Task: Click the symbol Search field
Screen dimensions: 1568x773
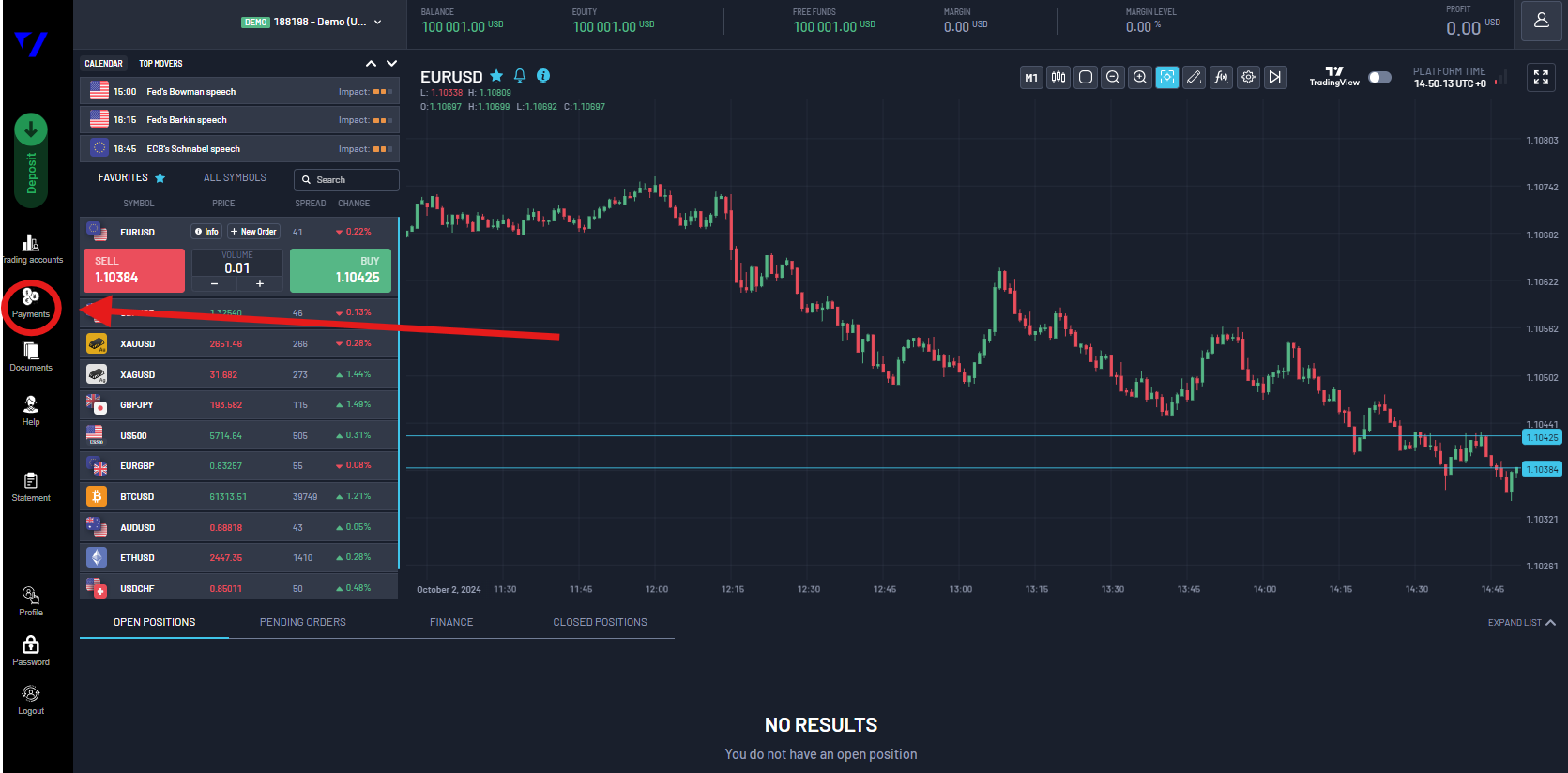Action: (346, 179)
